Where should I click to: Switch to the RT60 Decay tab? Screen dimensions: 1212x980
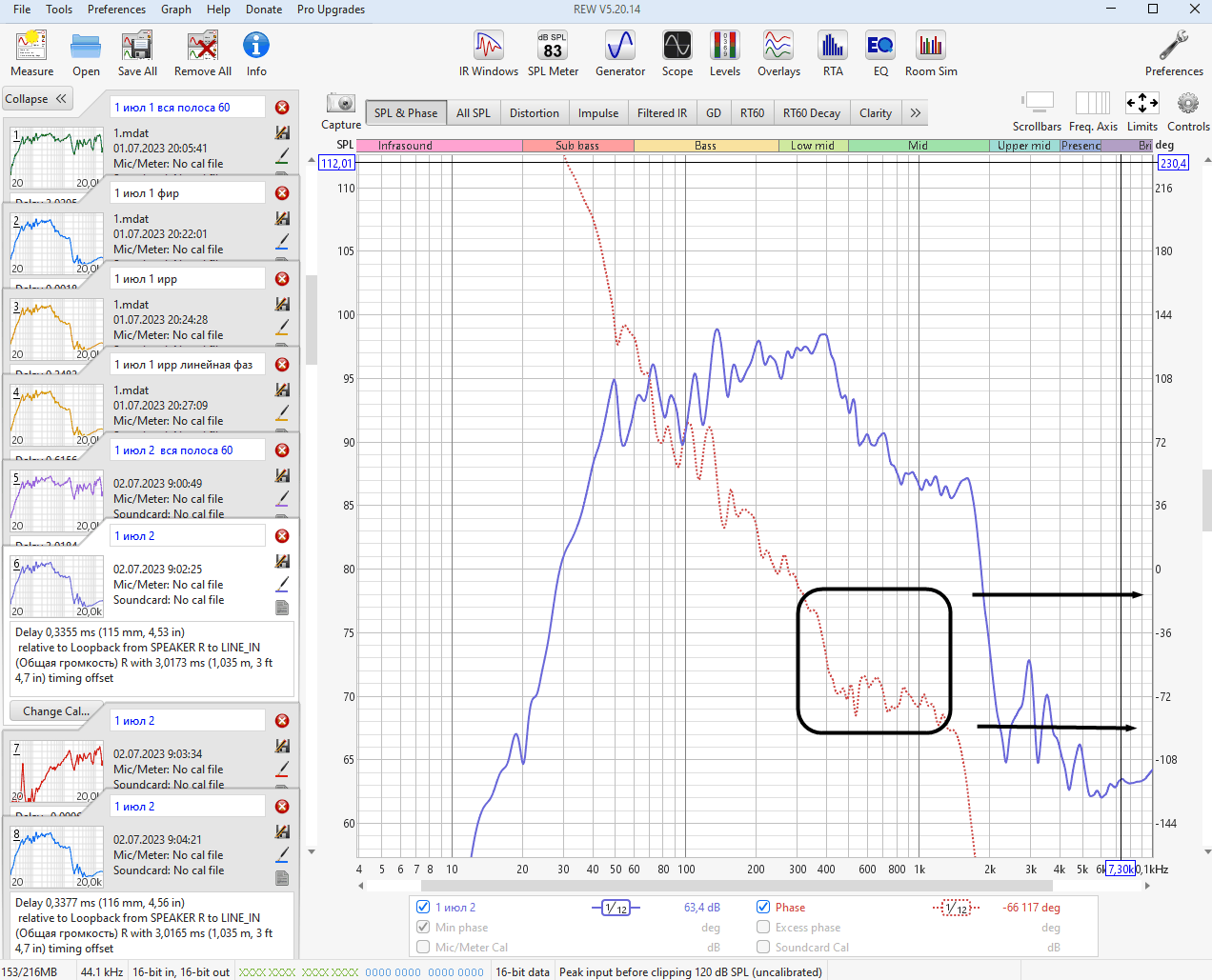[812, 112]
